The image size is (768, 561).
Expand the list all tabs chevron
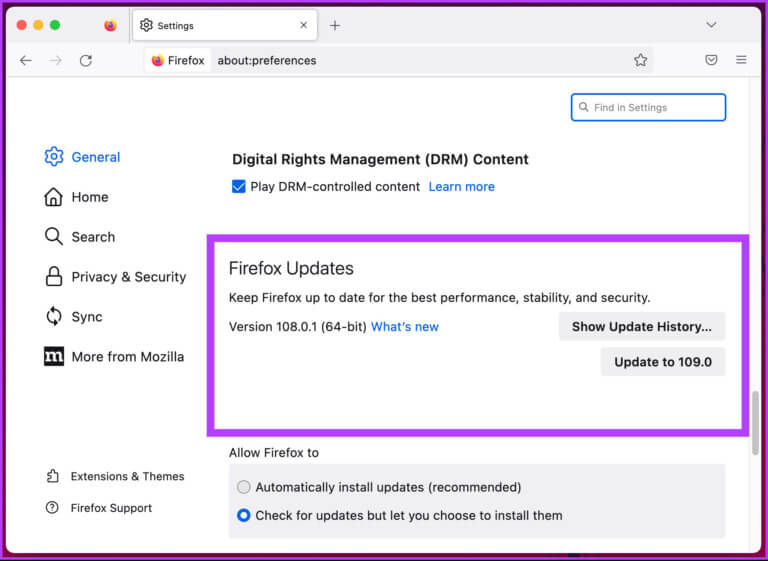(x=711, y=25)
